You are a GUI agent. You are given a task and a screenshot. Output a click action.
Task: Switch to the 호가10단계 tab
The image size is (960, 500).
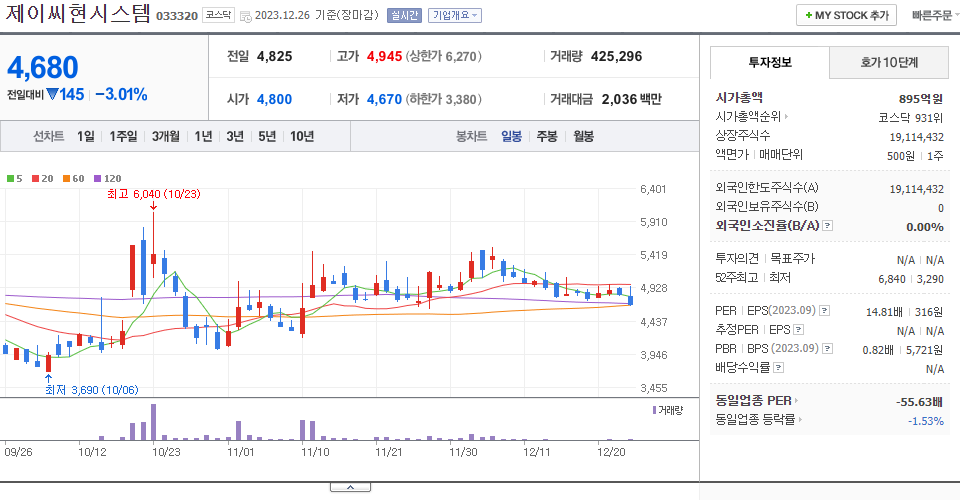pos(889,62)
